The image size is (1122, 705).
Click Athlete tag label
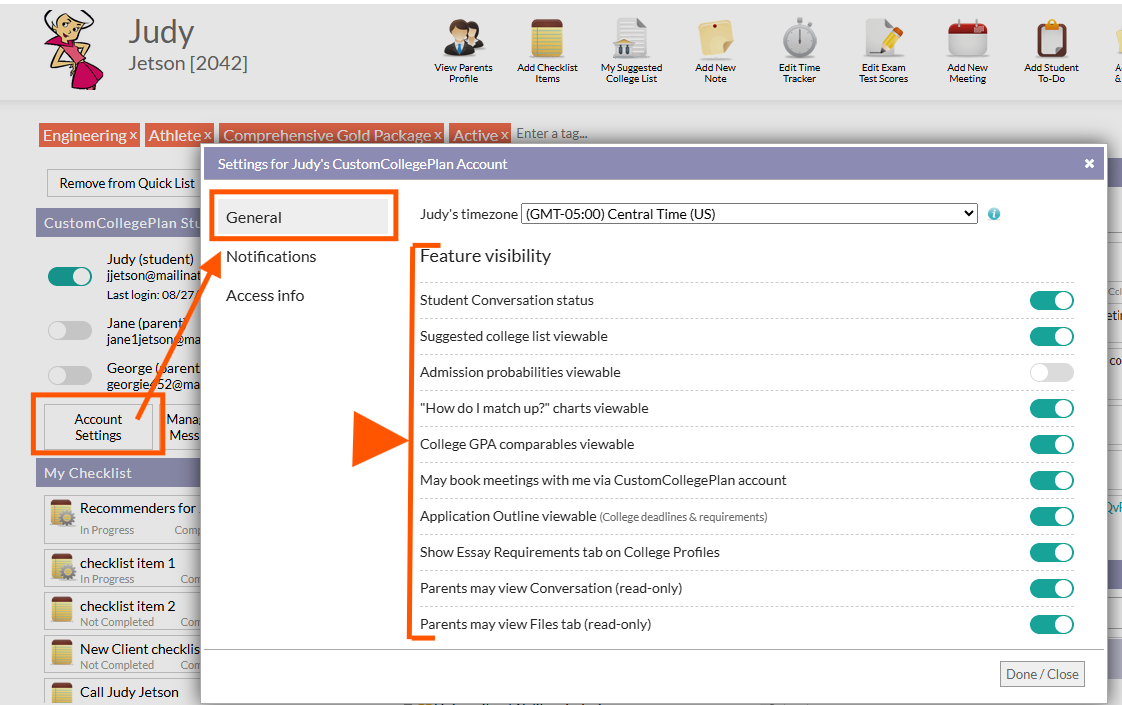pyautogui.click(x=175, y=135)
